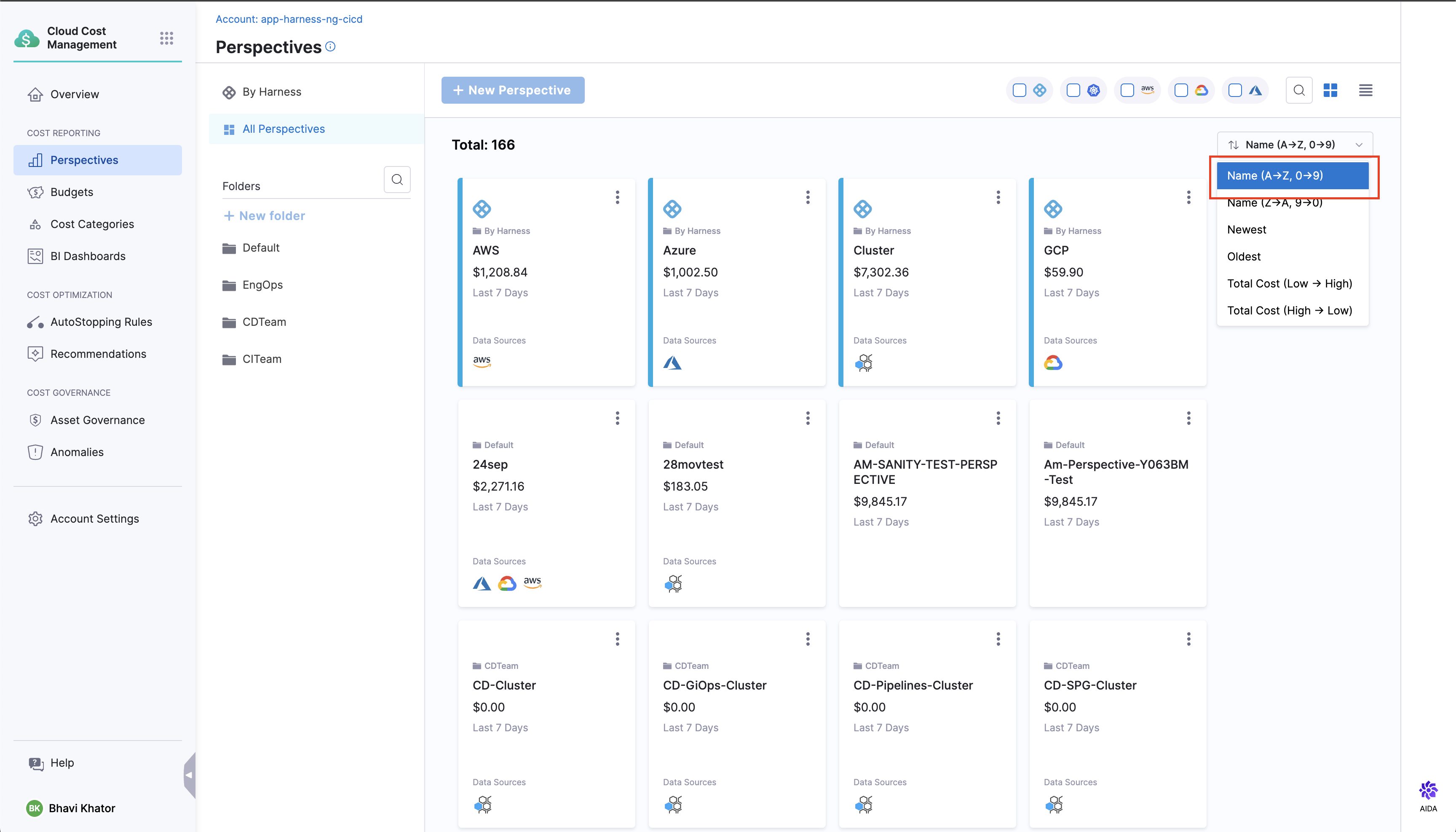The width and height of the screenshot is (1456, 832).
Task: Click the Harness icon on AWS card
Action: pos(482,209)
